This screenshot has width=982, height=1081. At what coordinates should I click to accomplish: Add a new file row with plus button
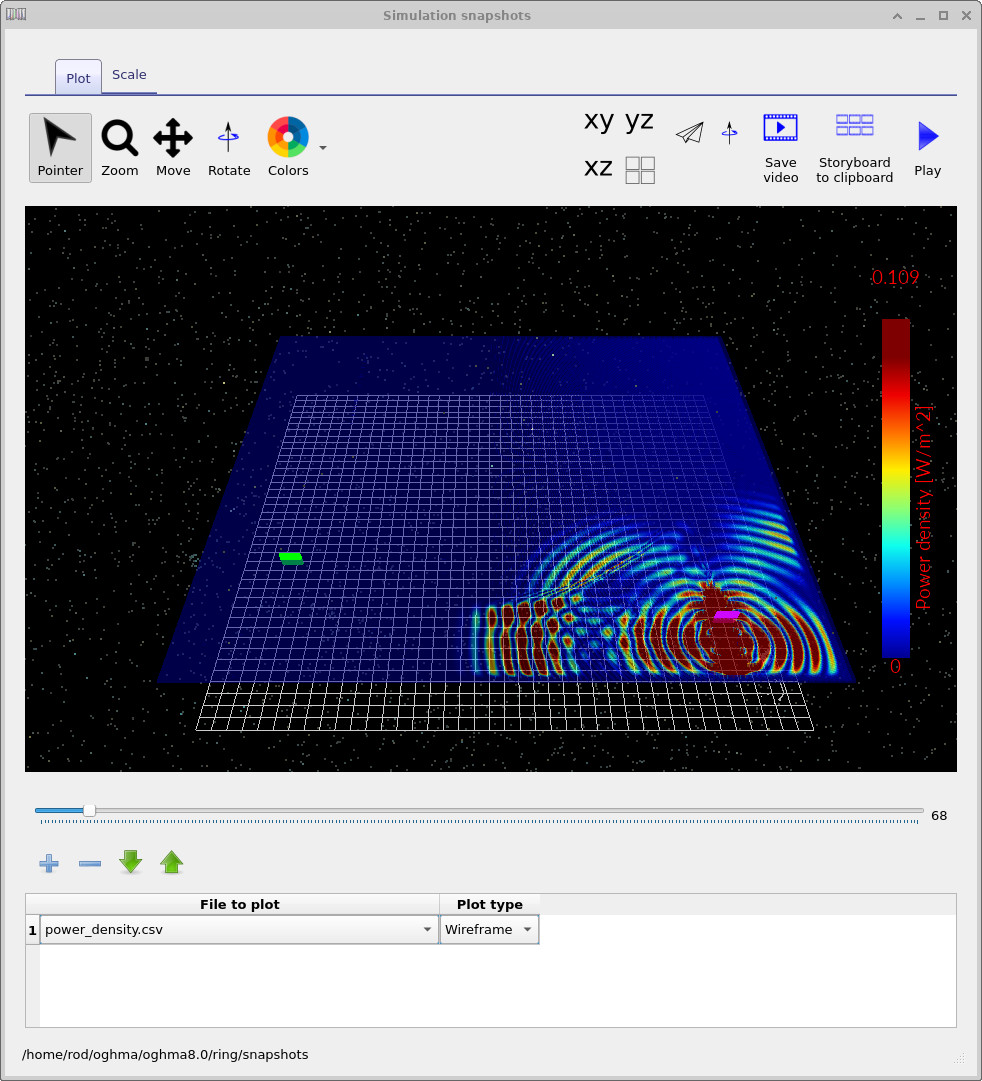48,862
